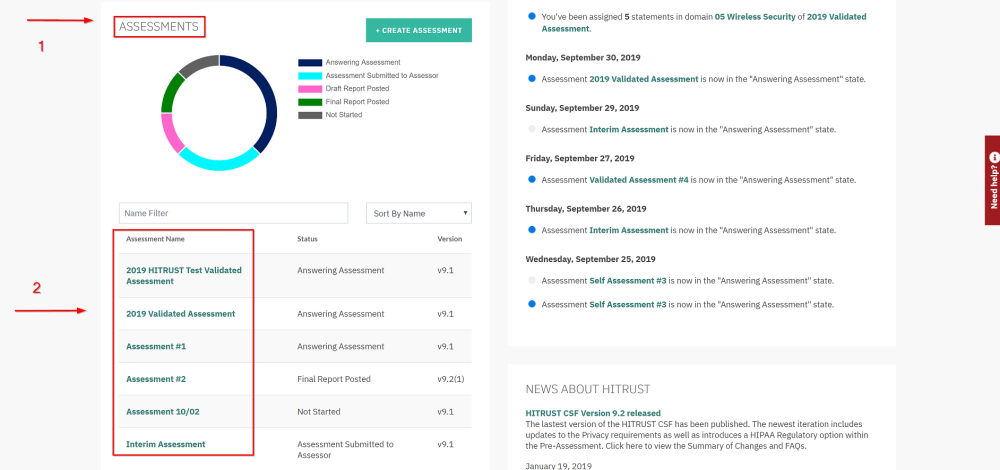Click the Version column header
1000x470 pixels.
pos(450,239)
